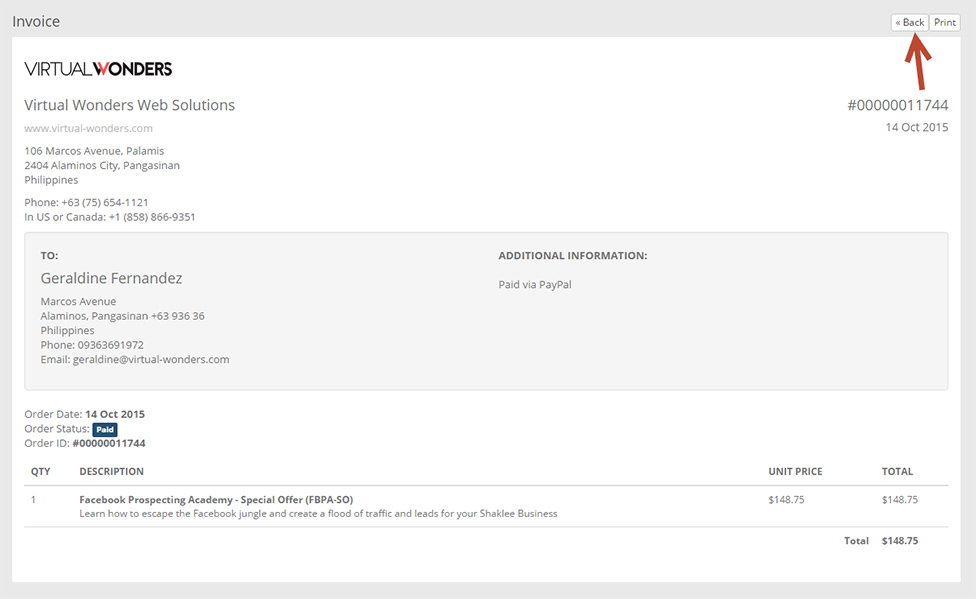Click the DESCRIPTION column header
Viewport: 976px width, 599px height.
point(111,471)
